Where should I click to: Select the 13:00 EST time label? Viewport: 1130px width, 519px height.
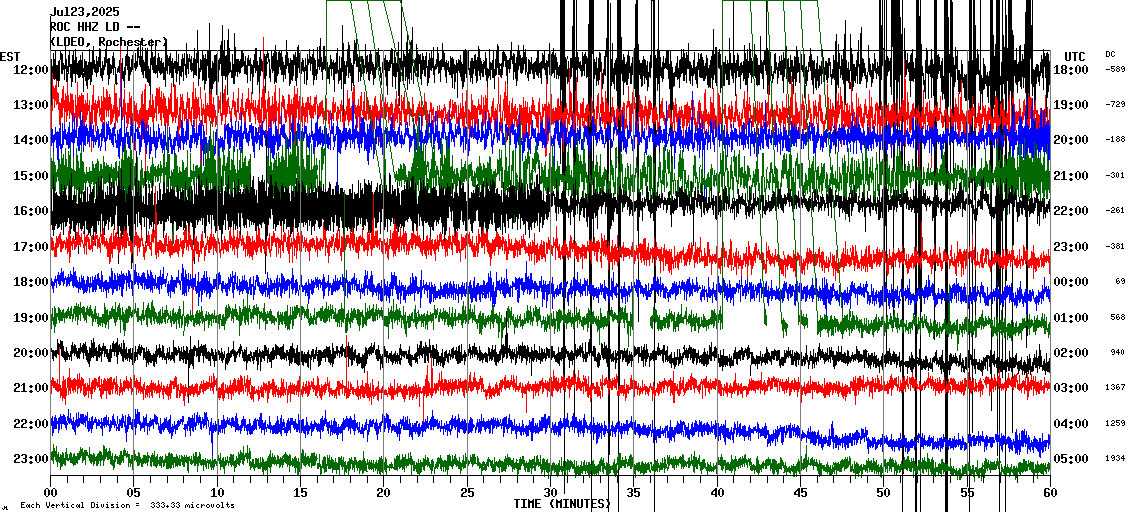[x=30, y=105]
